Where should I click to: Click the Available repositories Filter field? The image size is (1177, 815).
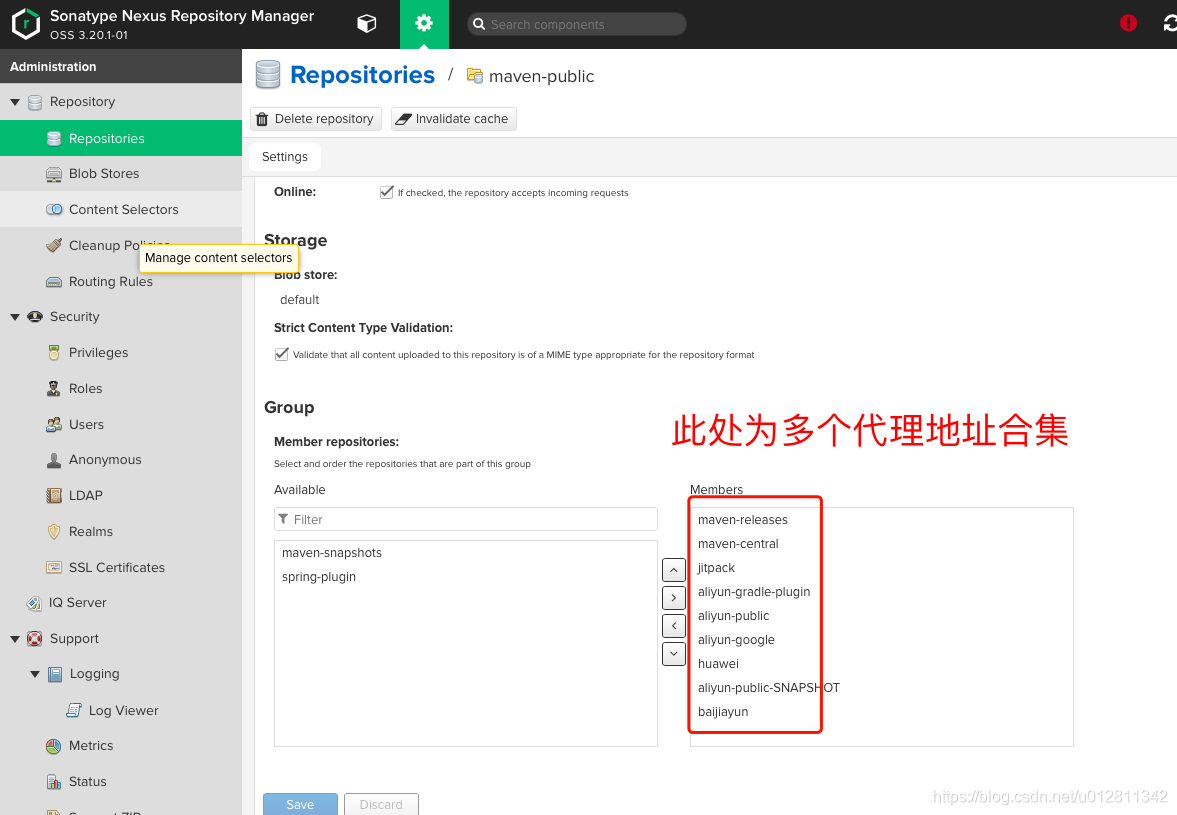465,519
